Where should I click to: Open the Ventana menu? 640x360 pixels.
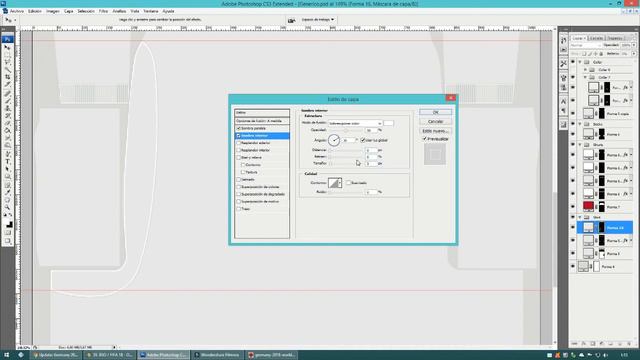pyautogui.click(x=151, y=11)
